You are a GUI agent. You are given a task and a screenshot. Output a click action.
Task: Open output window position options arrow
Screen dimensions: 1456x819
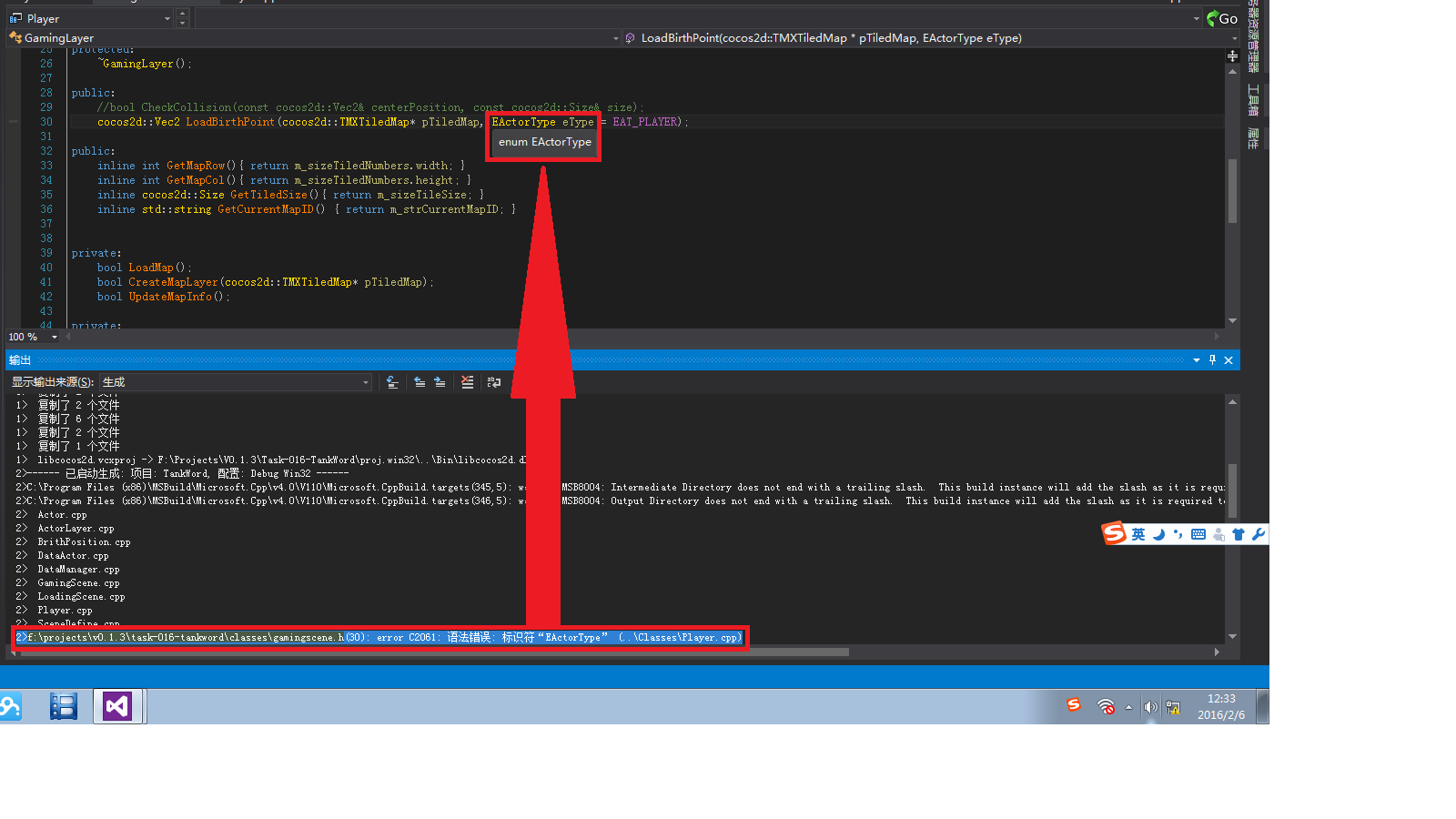[1197, 360]
